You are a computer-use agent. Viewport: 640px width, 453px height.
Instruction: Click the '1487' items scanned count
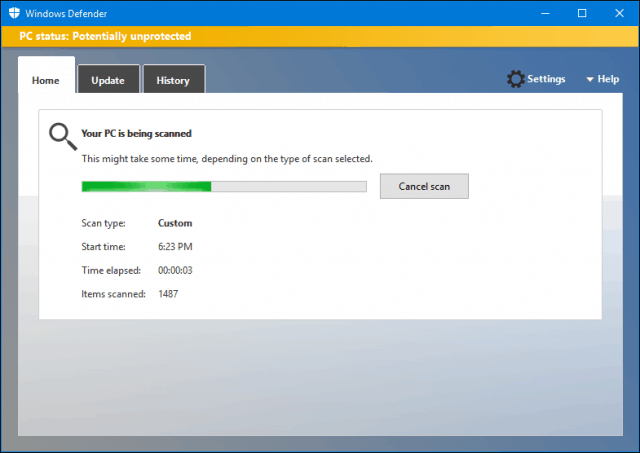pyautogui.click(x=168, y=294)
